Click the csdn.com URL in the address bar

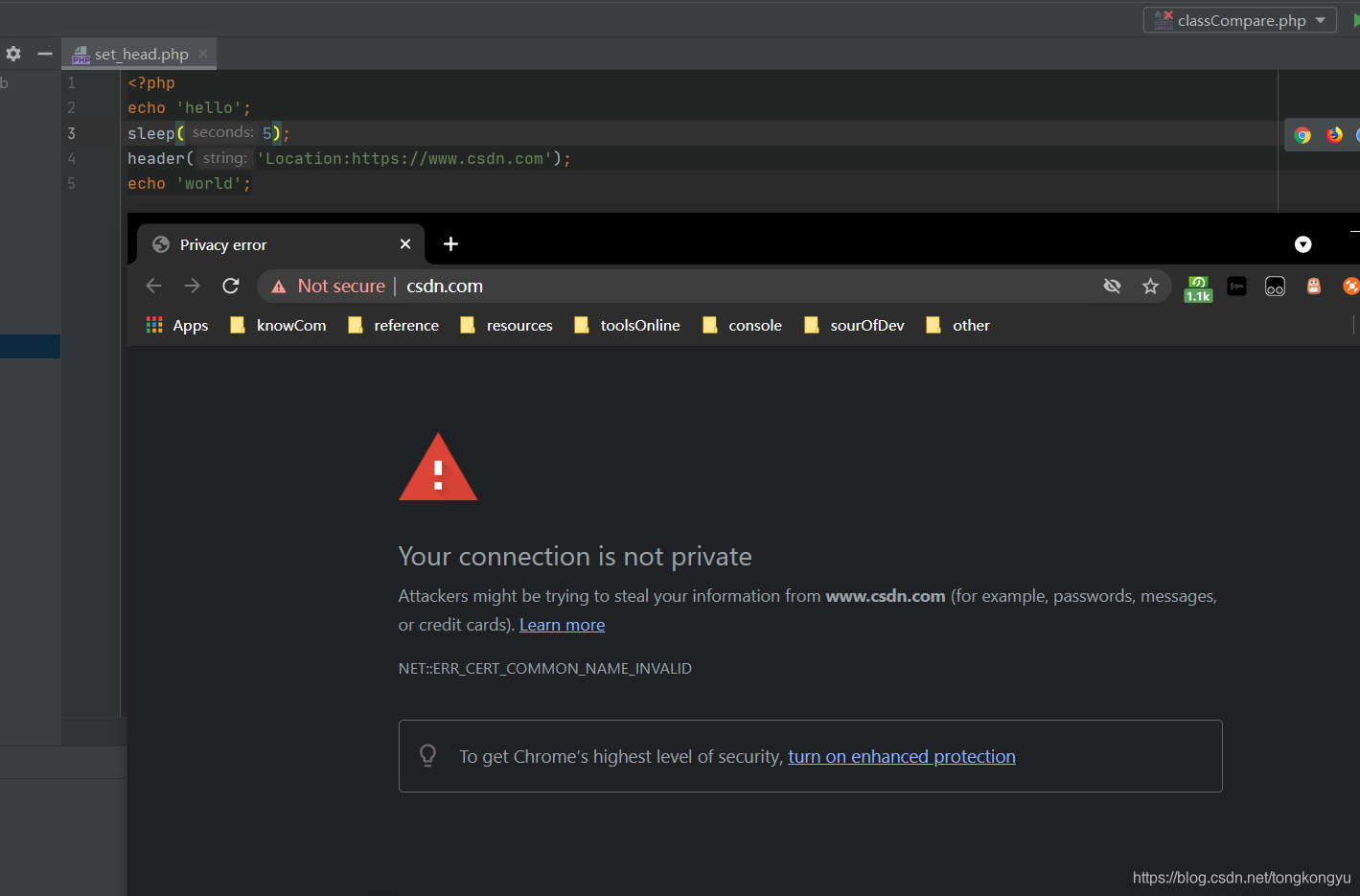[445, 286]
